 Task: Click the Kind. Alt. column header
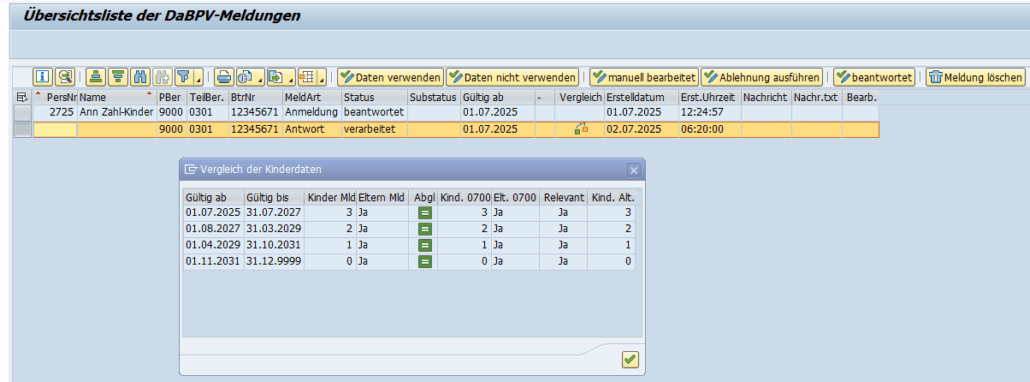(x=612, y=197)
